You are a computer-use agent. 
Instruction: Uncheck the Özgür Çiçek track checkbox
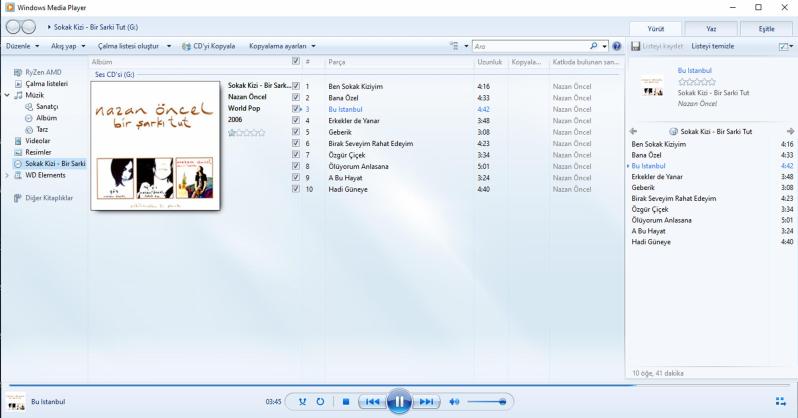296,154
